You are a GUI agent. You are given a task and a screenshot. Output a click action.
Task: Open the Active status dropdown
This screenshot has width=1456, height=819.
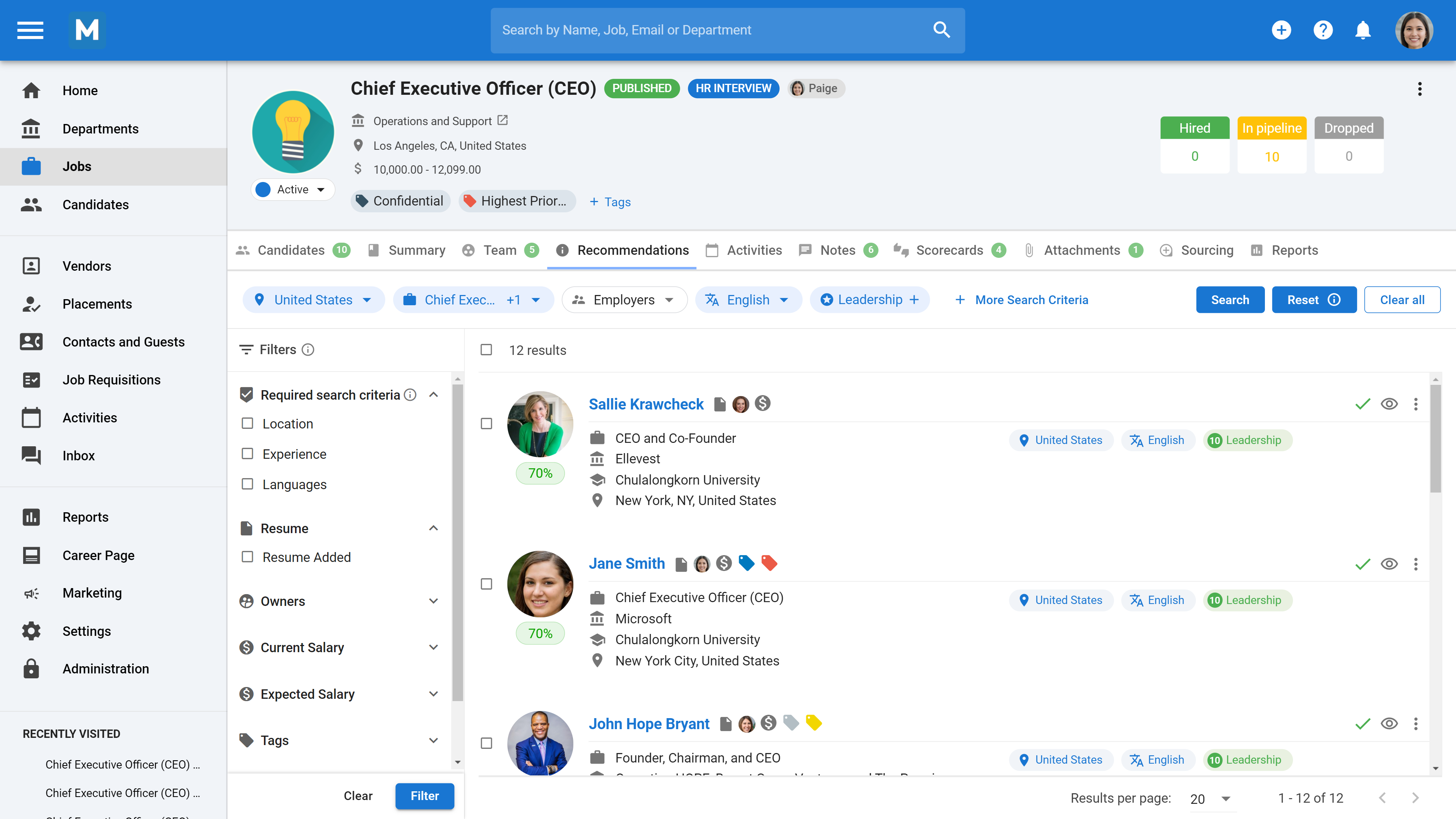pos(293,189)
